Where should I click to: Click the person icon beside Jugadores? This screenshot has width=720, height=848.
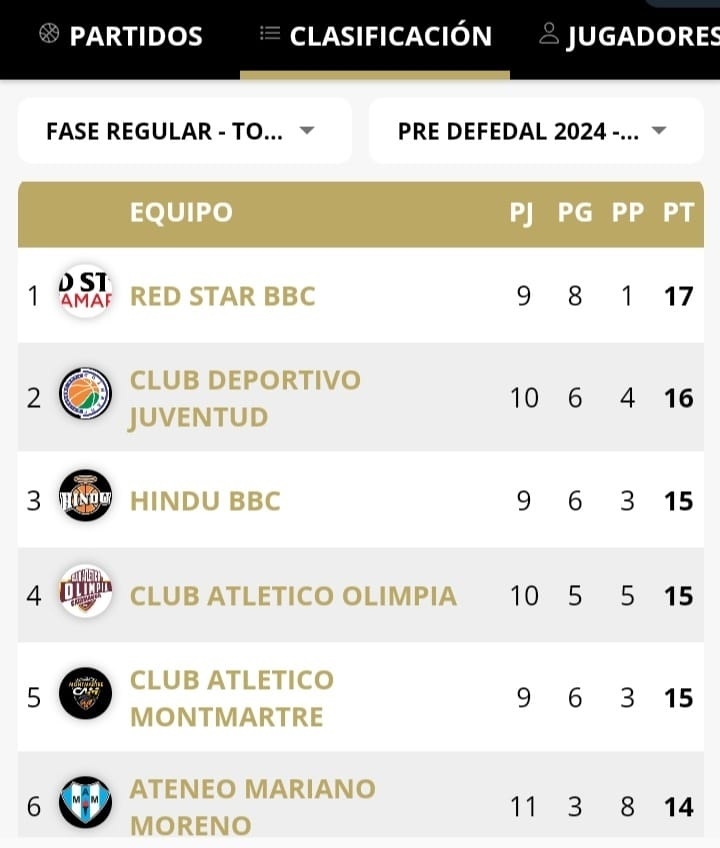(548, 34)
